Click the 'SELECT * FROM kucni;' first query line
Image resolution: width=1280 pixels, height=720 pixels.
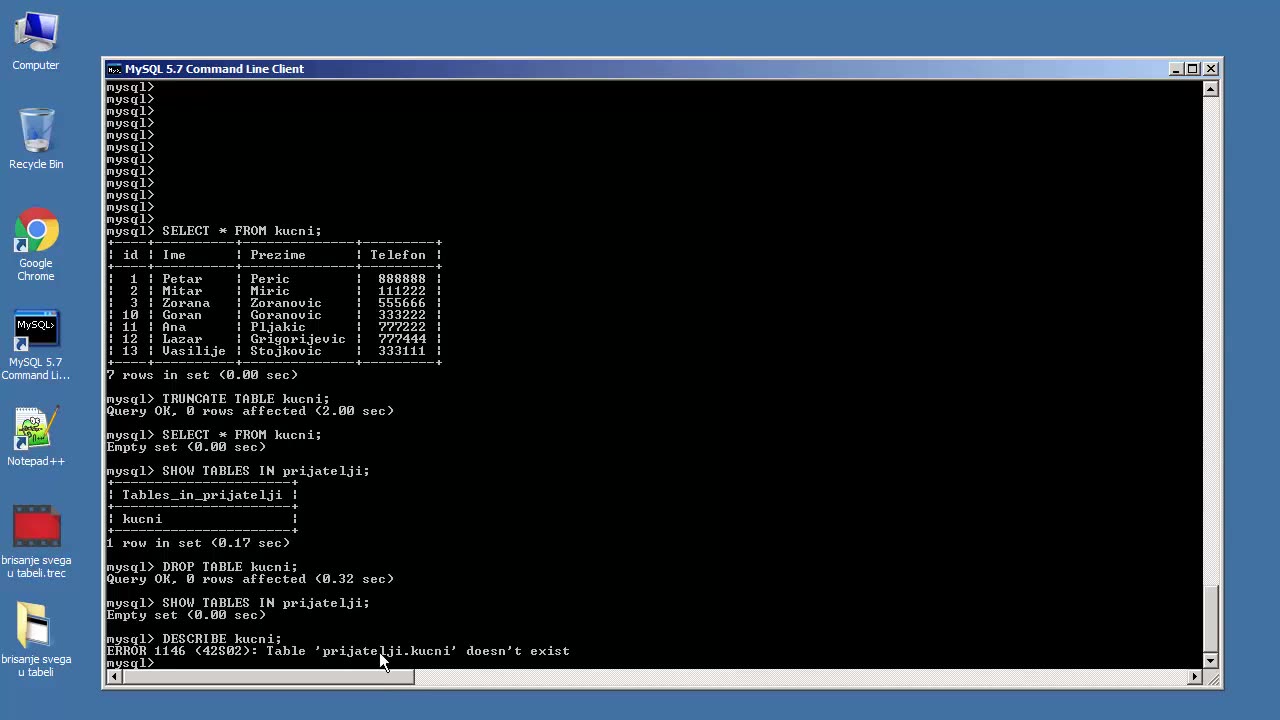coord(214,231)
